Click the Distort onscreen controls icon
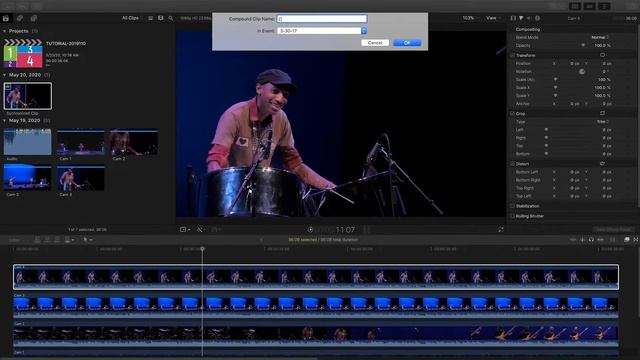 602,164
